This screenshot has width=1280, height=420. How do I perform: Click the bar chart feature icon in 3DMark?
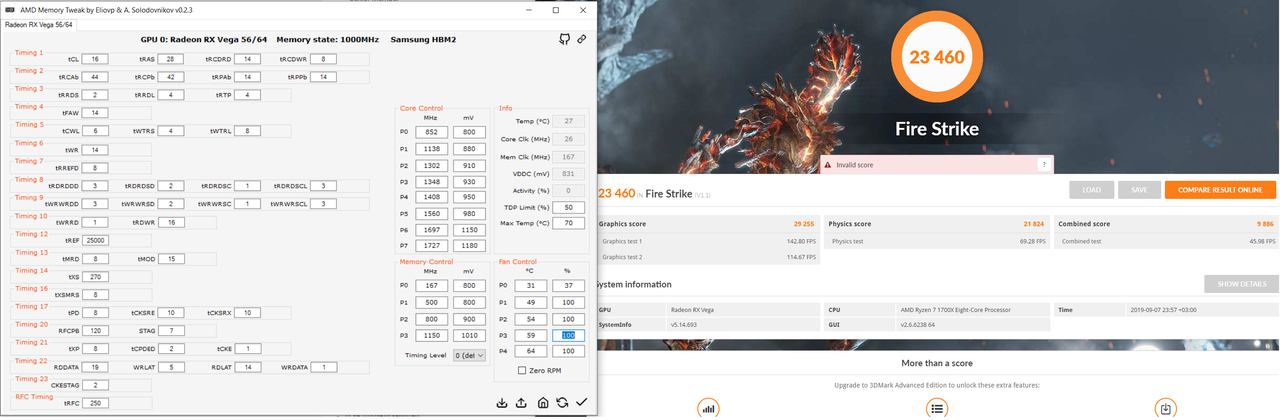[709, 408]
